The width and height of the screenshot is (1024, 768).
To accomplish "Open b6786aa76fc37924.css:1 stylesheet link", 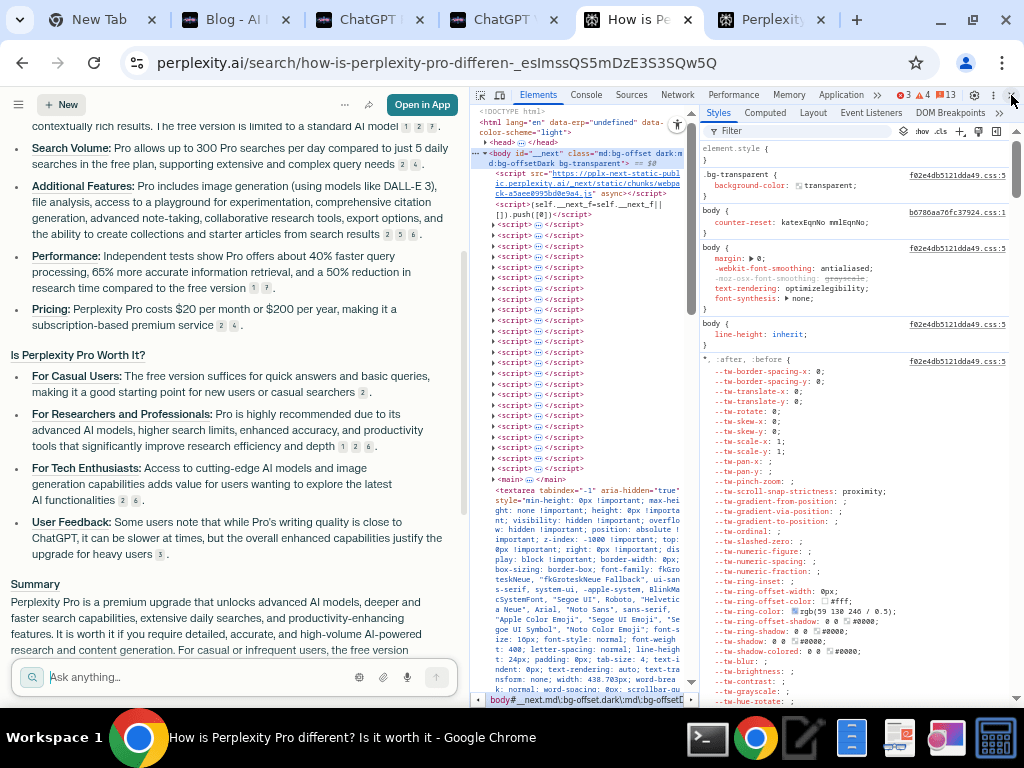I will [957, 213].
